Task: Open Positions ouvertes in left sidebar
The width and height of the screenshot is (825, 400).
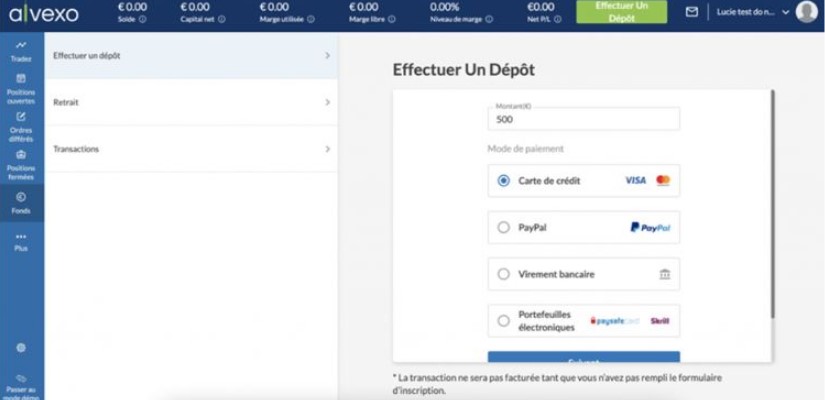Action: pyautogui.click(x=21, y=78)
